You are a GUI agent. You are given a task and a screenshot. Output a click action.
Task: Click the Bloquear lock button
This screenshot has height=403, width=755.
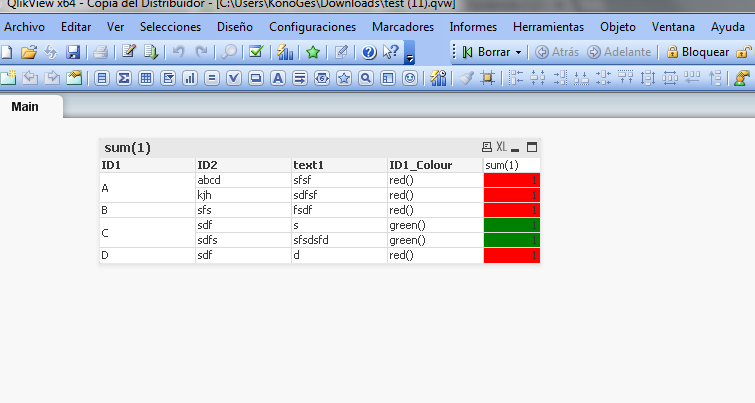[x=698, y=52]
